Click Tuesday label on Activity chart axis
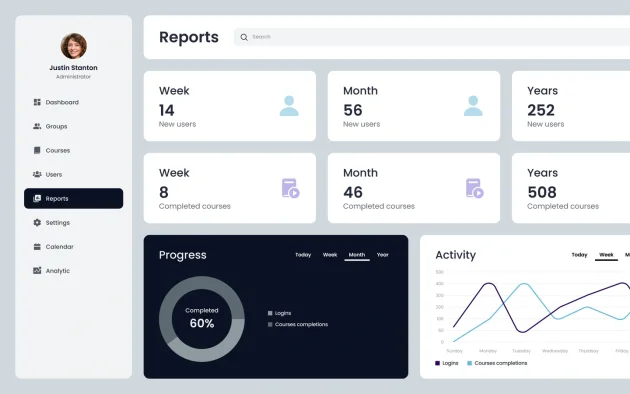 coord(521,351)
